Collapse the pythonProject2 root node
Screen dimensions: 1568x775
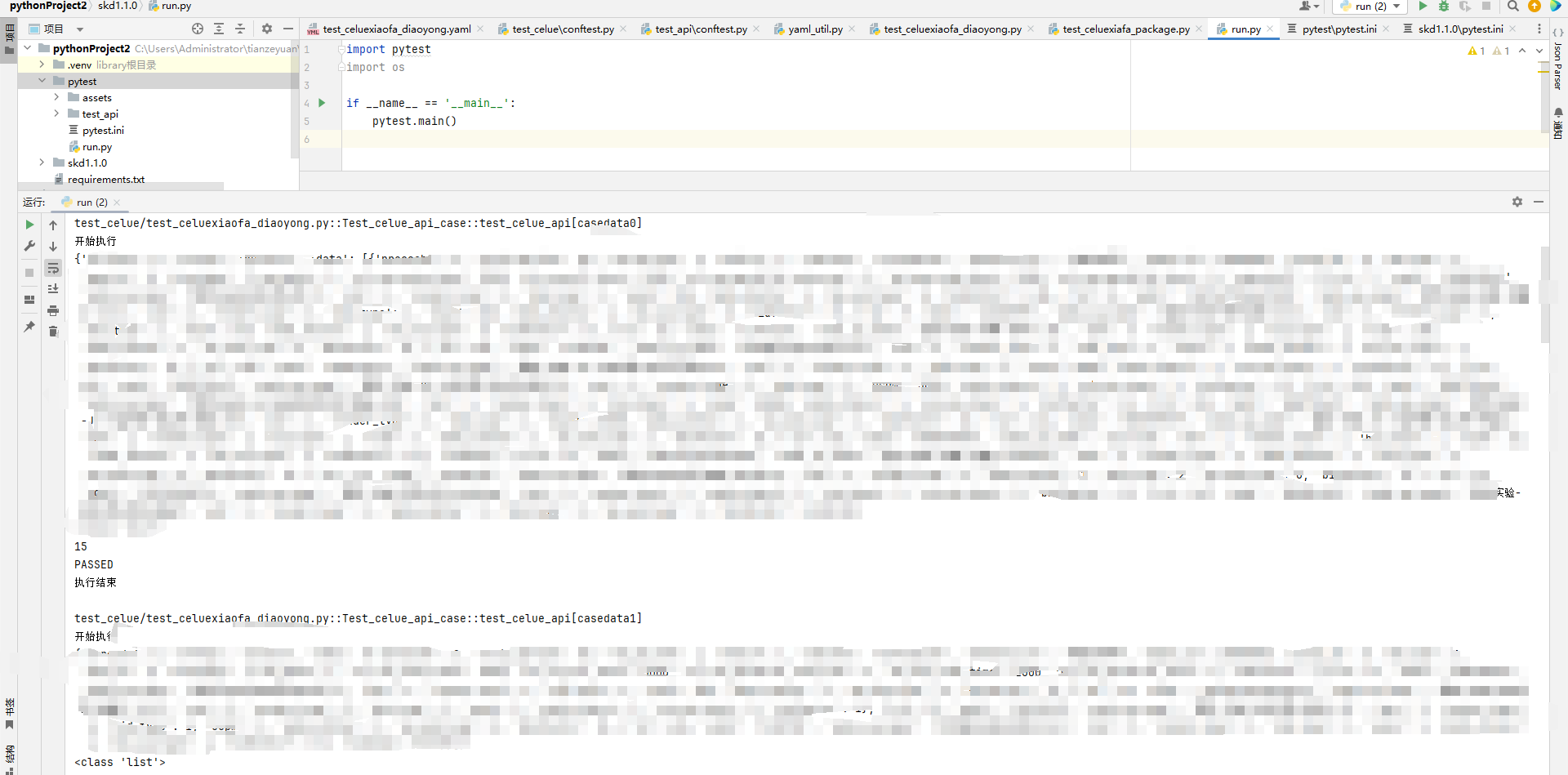[x=28, y=48]
